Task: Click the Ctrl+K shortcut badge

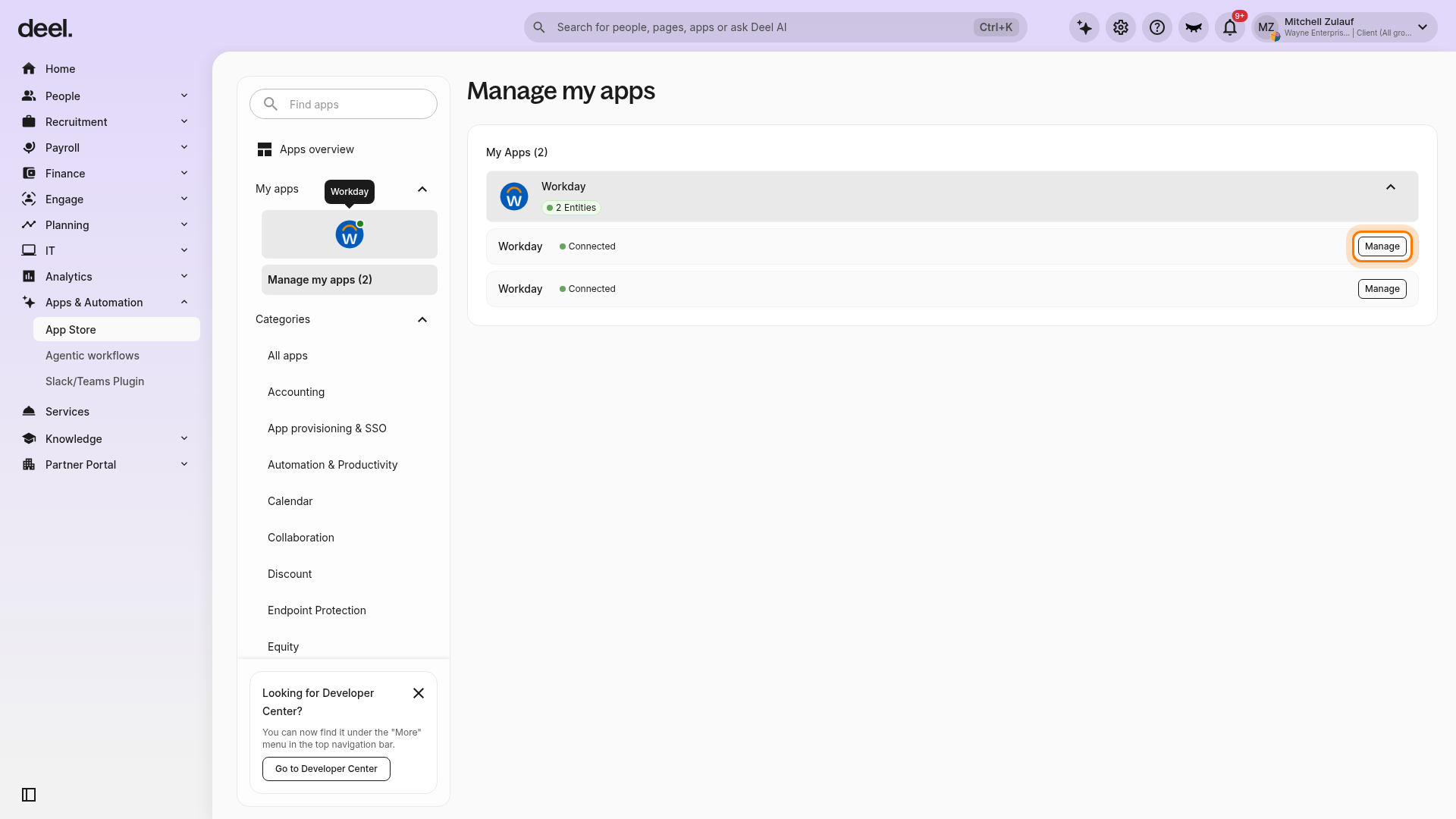Action: (x=996, y=27)
